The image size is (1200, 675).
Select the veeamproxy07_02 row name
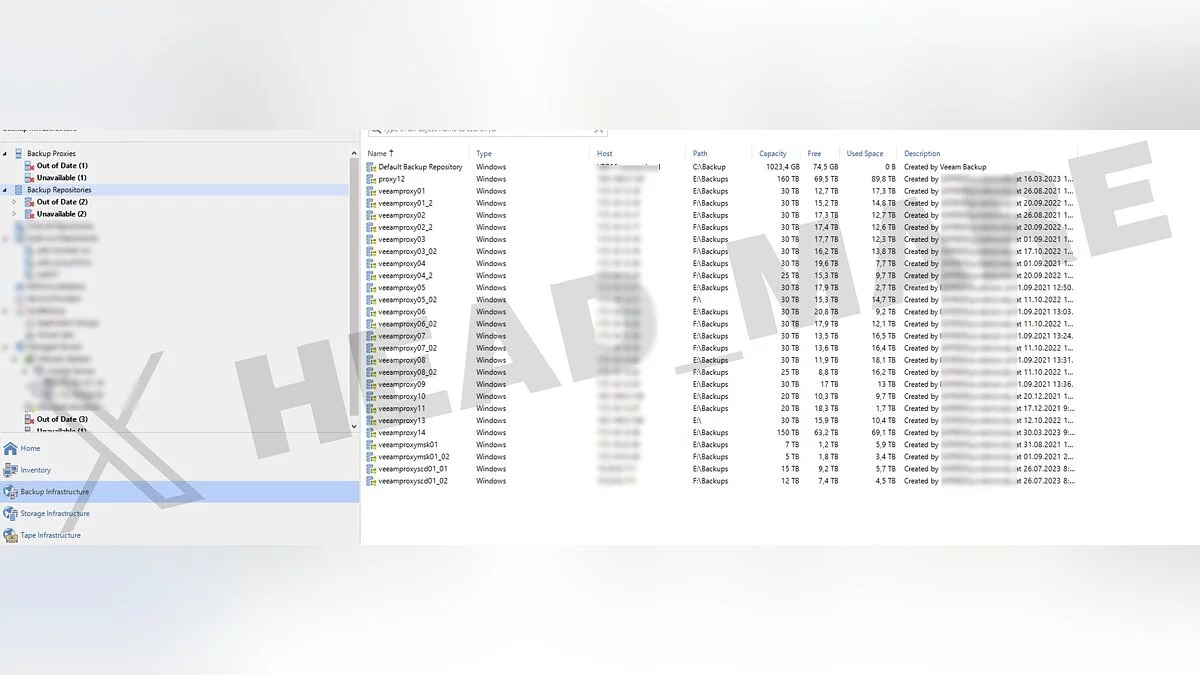[x=408, y=348]
